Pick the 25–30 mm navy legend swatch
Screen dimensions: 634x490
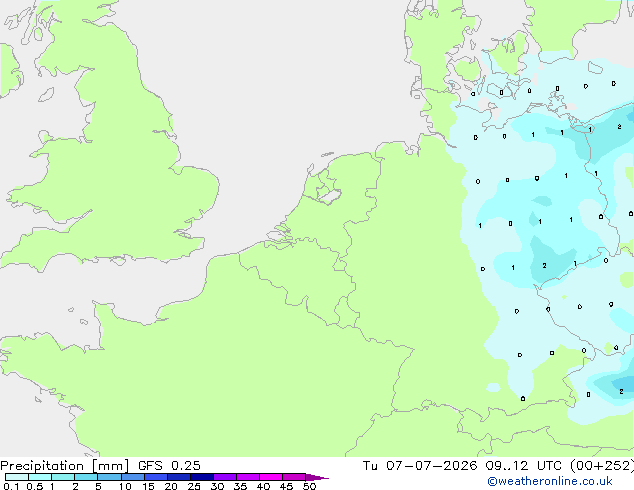point(201,477)
